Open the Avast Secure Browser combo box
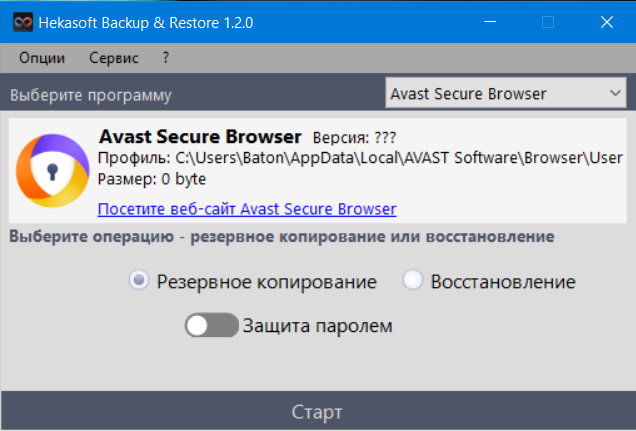This screenshot has width=636, height=431. click(505, 93)
